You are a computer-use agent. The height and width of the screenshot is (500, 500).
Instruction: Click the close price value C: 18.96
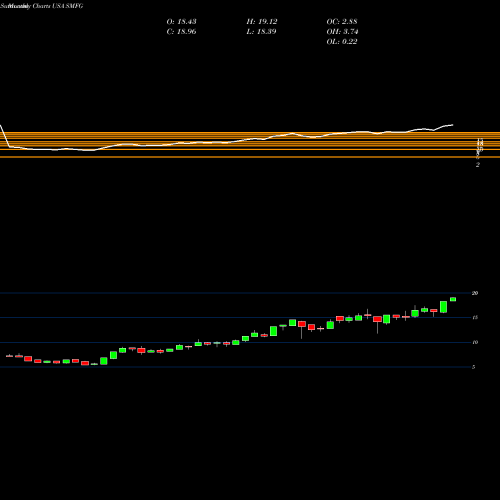click(x=181, y=32)
